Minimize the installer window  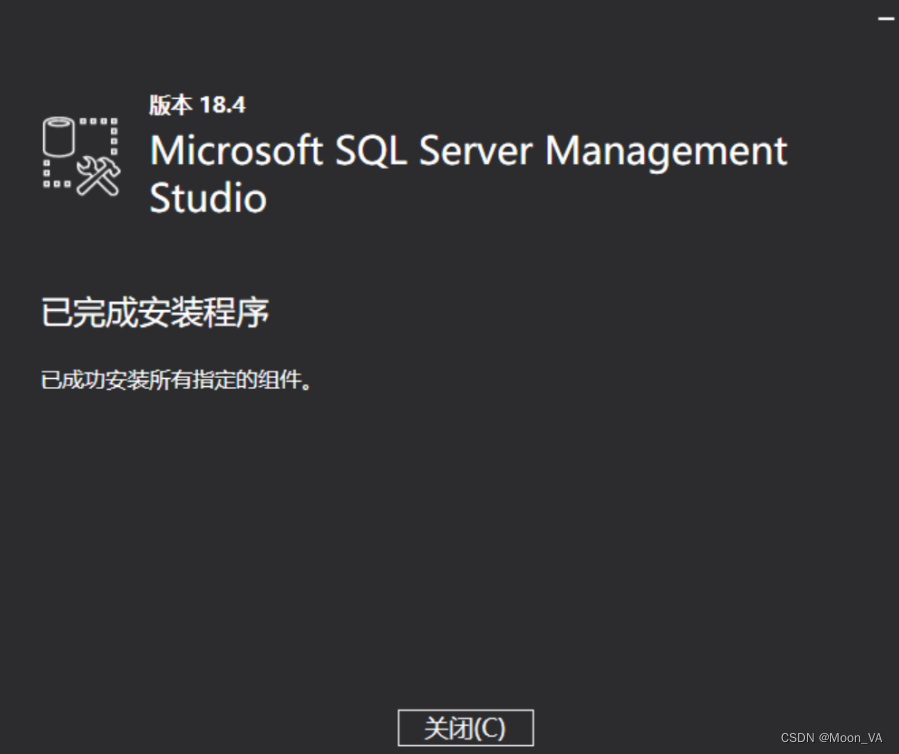(x=886, y=19)
